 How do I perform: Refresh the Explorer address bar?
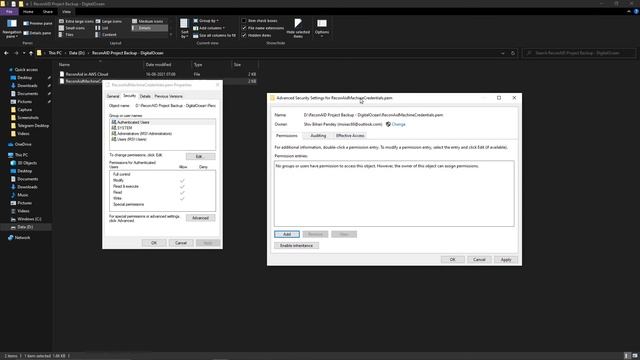click(x=513, y=53)
